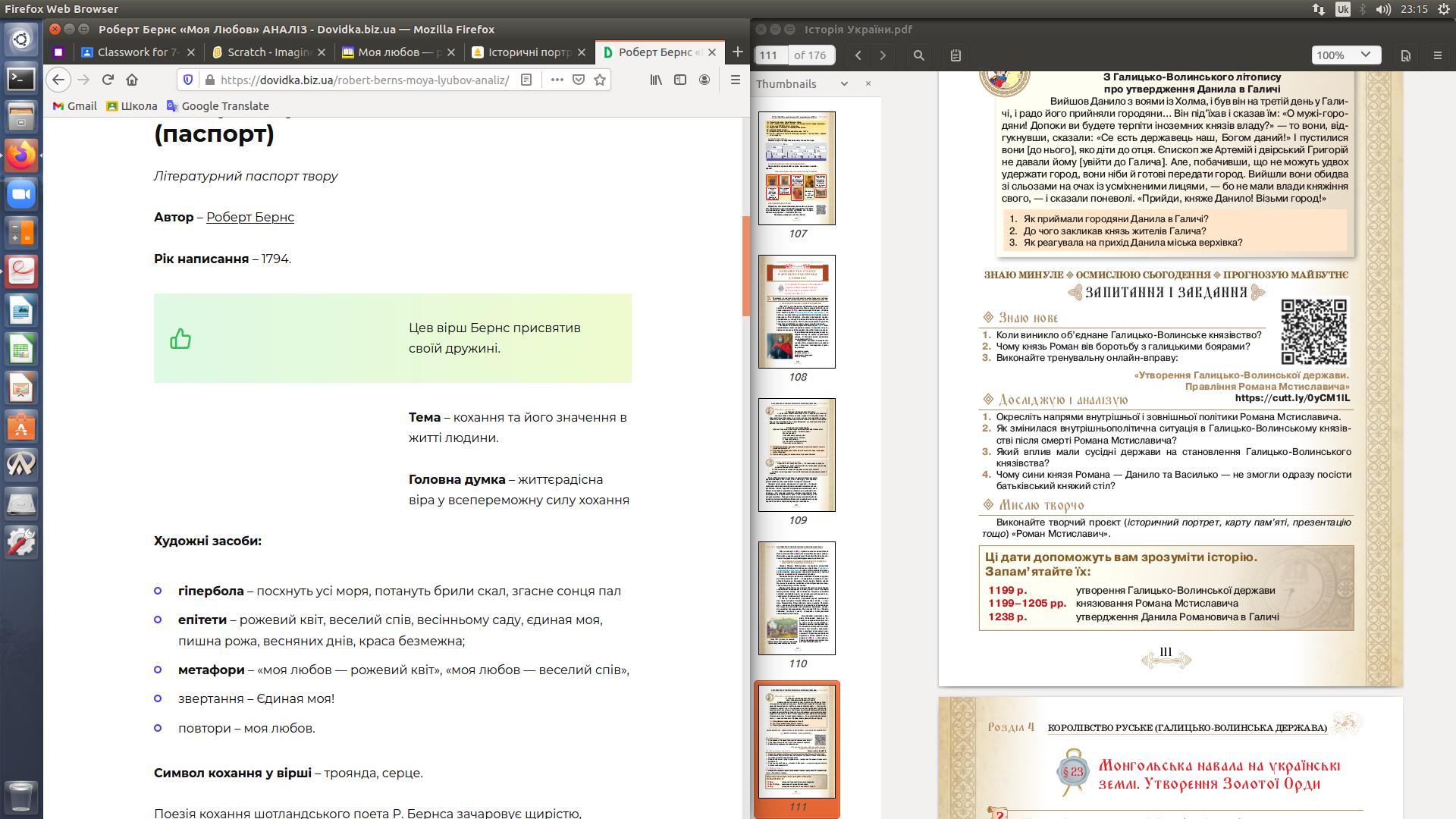
Task: Open PDF viewer hamburger menu
Action: pos(1437,55)
